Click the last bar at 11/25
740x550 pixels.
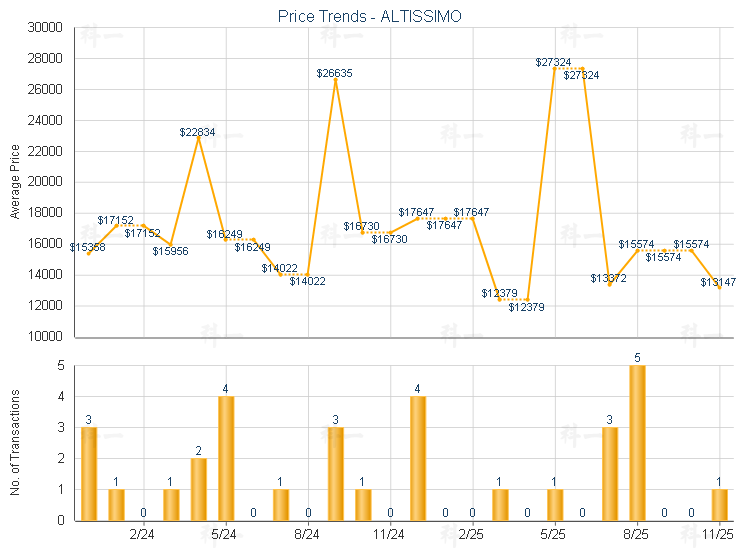pos(719,504)
